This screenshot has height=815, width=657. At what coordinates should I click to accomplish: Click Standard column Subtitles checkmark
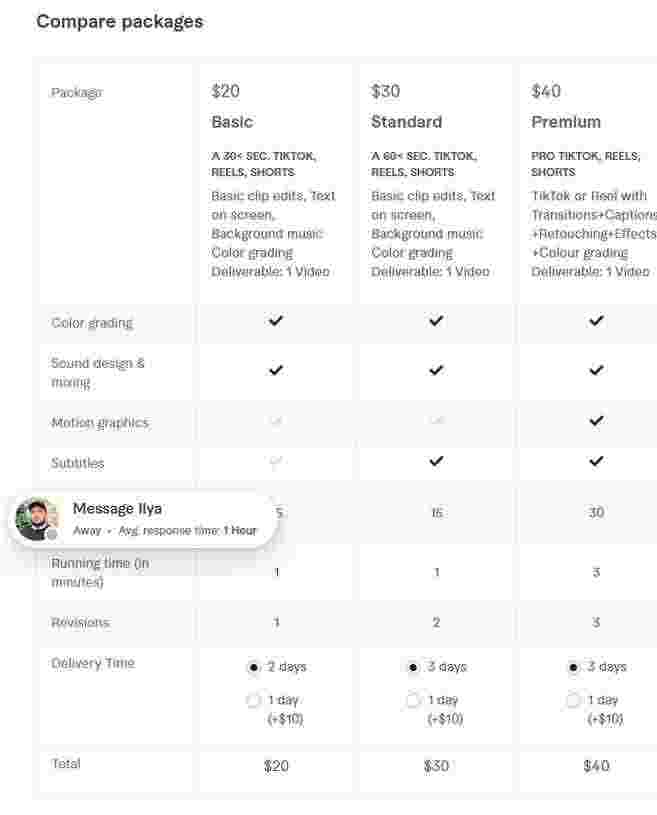[x=436, y=461]
